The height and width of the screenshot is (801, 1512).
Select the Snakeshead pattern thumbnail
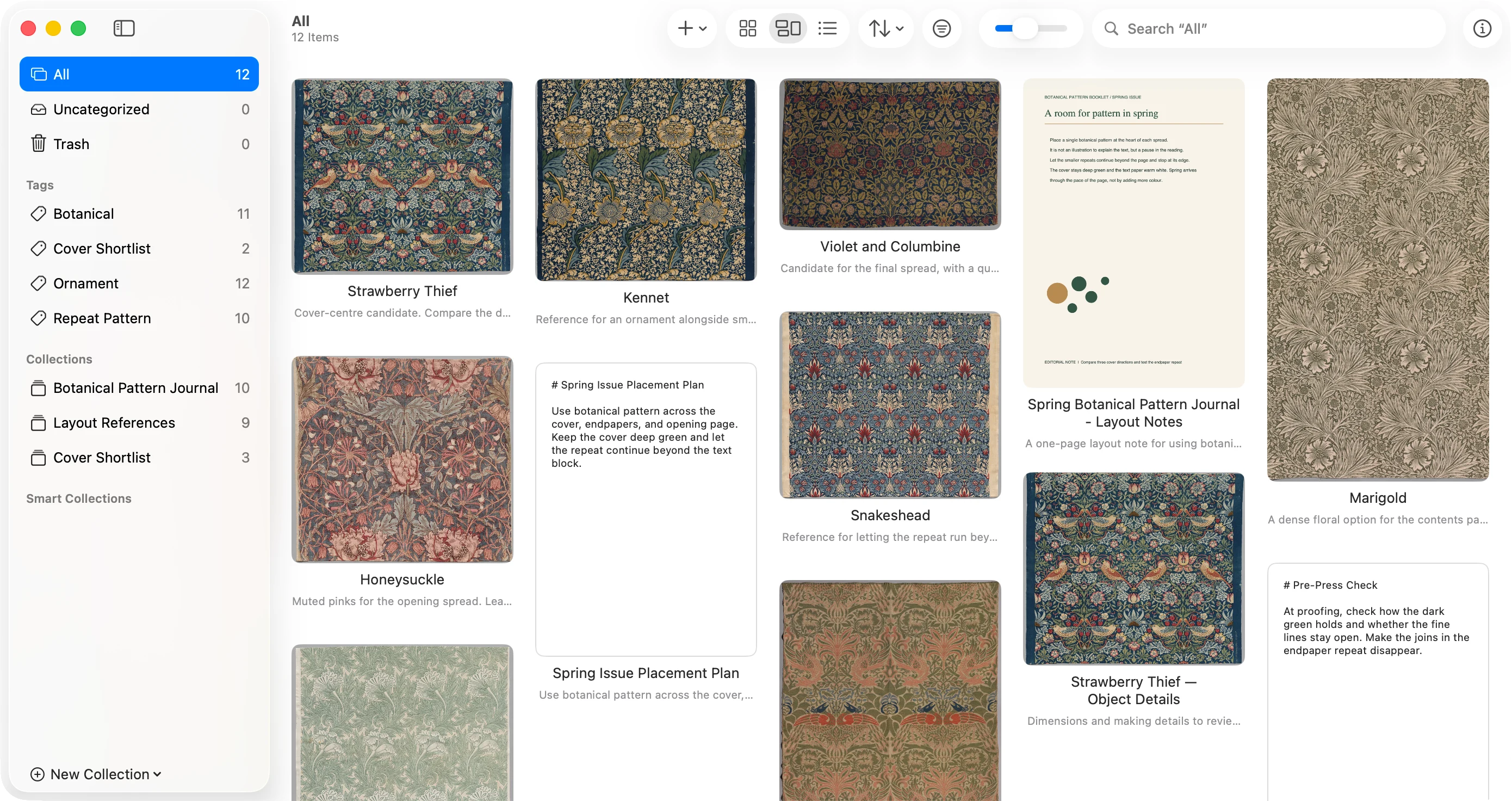[x=890, y=405]
